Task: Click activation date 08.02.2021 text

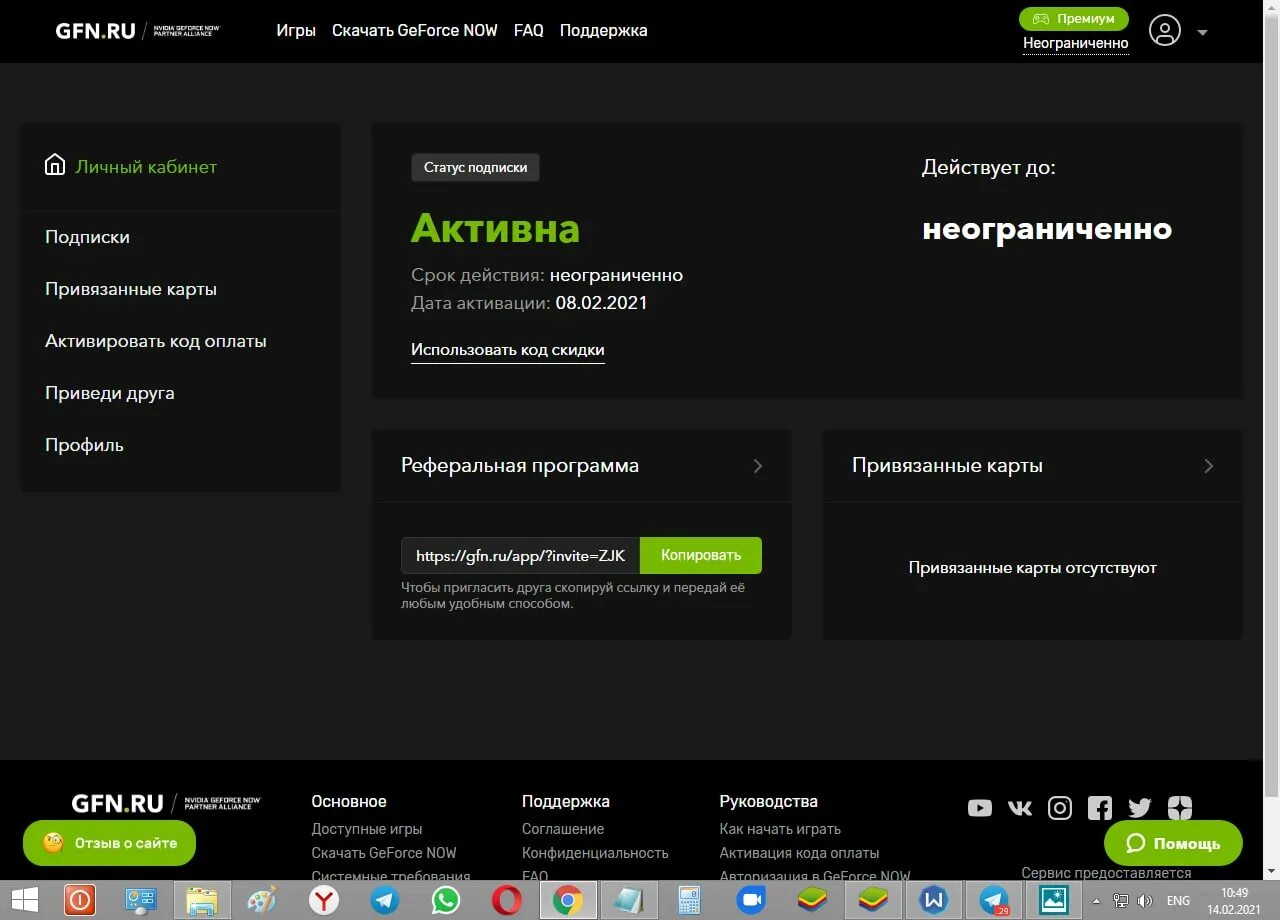Action: pos(602,303)
